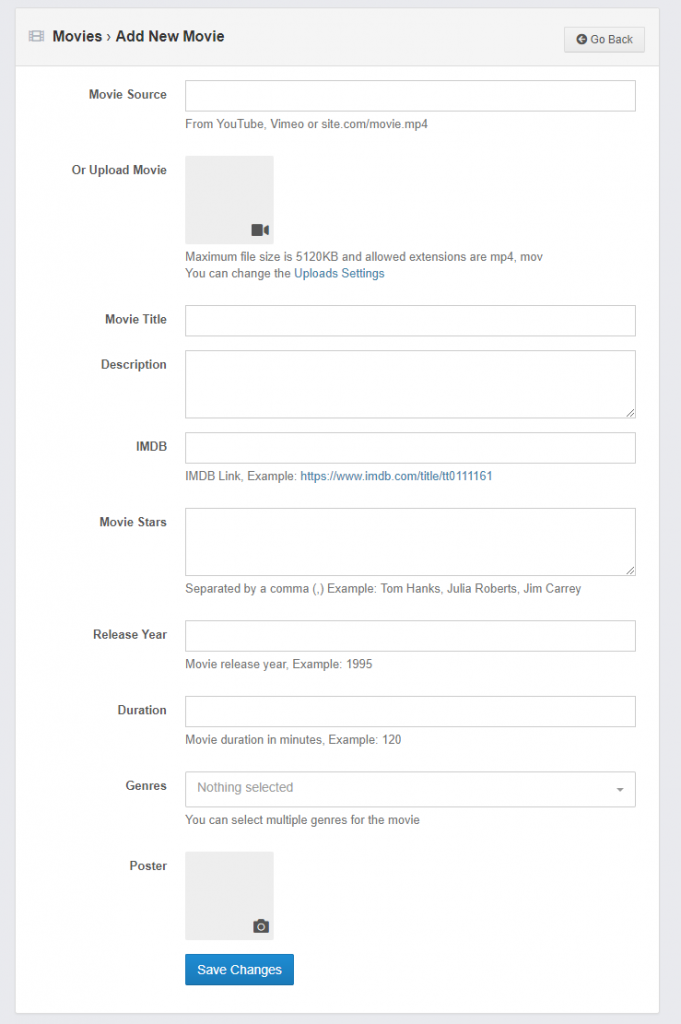Image resolution: width=681 pixels, height=1024 pixels.
Task: Click inside the Description textarea
Action: (x=410, y=384)
